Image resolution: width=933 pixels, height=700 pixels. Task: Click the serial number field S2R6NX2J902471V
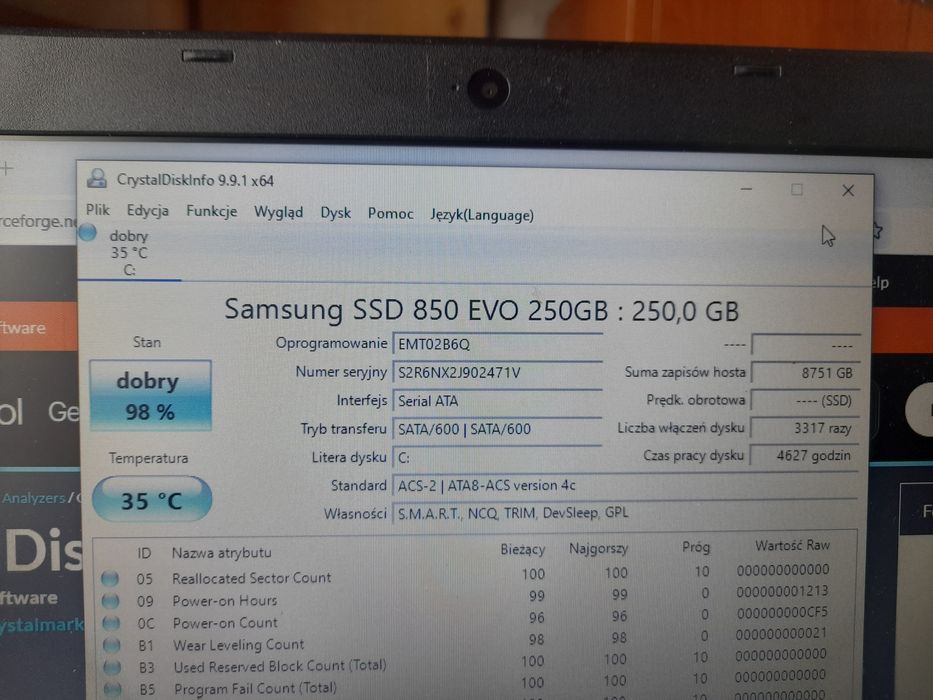pyautogui.click(x=497, y=373)
